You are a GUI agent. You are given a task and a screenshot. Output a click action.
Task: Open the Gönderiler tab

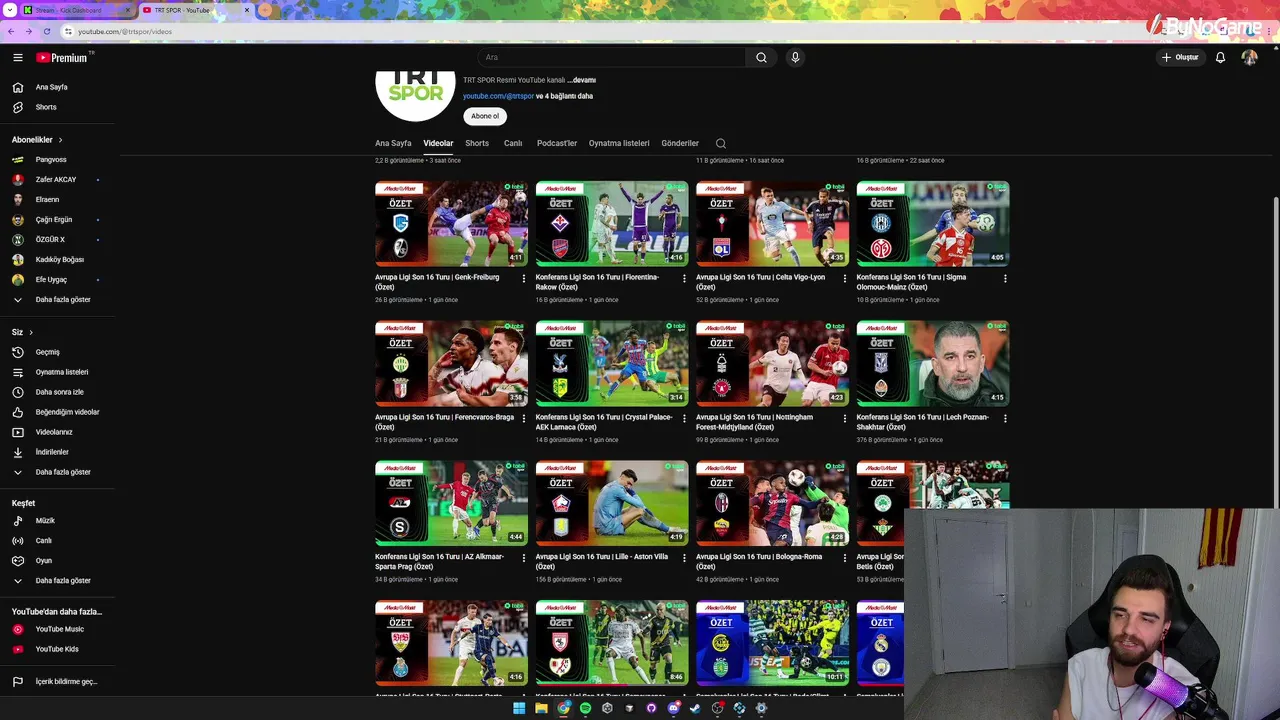tap(680, 143)
